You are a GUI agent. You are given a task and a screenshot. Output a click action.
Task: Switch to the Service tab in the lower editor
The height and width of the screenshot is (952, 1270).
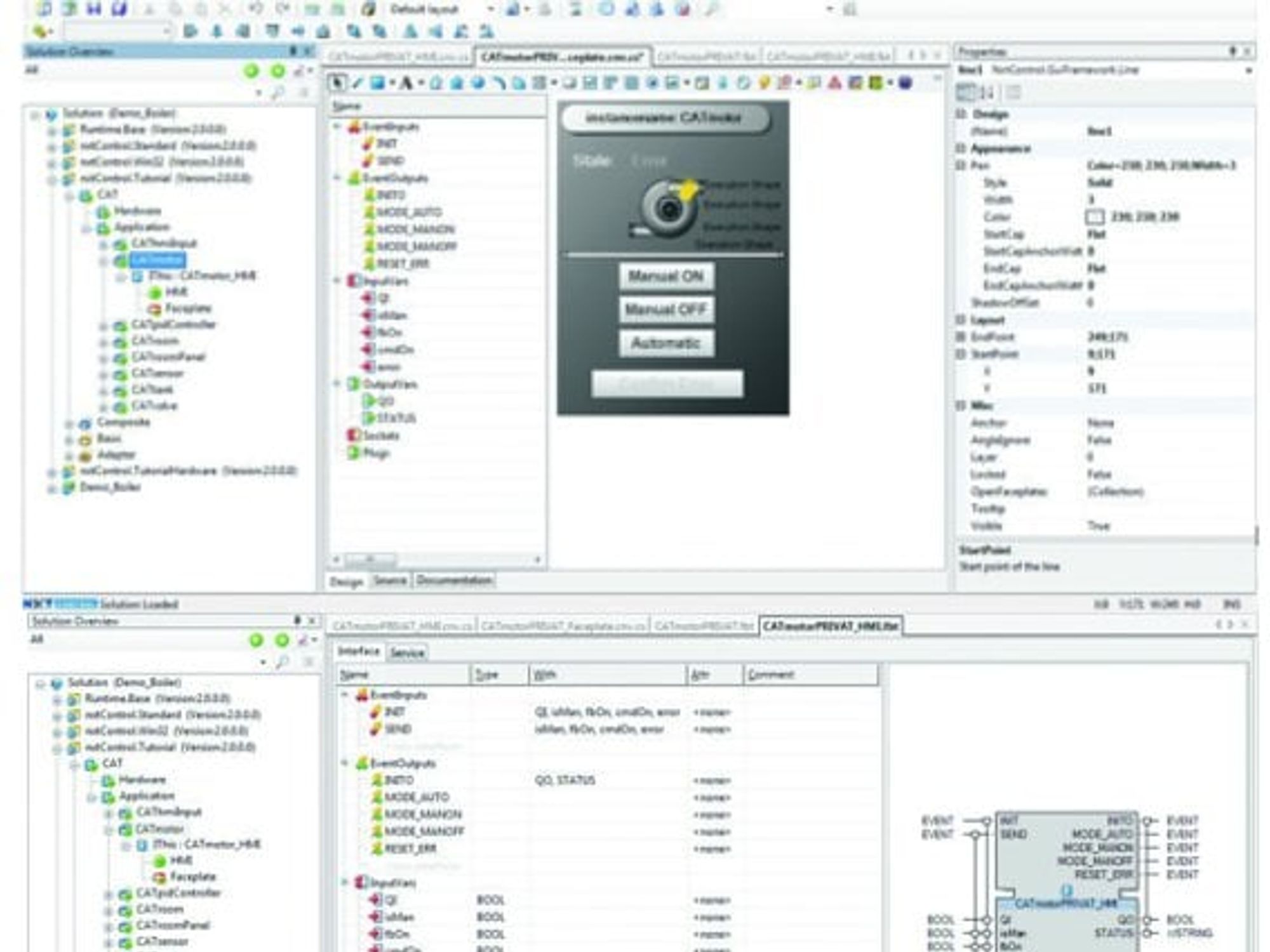click(407, 652)
